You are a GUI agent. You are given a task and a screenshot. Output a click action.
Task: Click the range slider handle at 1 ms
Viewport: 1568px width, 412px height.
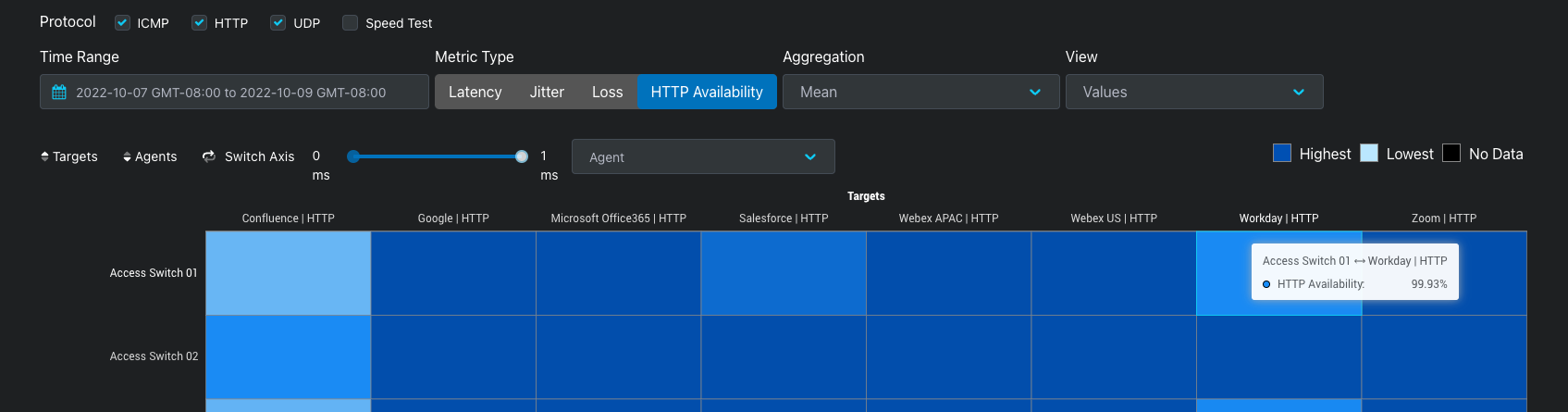522,156
